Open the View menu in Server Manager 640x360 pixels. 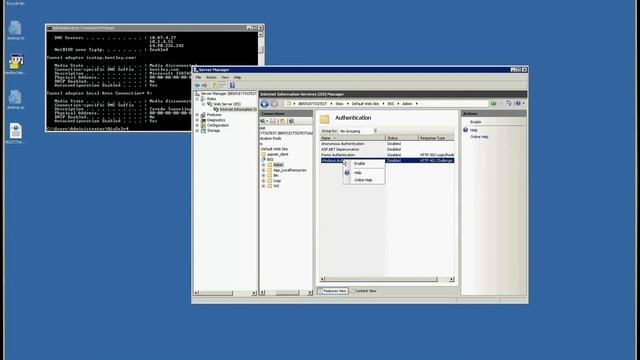(225, 77)
